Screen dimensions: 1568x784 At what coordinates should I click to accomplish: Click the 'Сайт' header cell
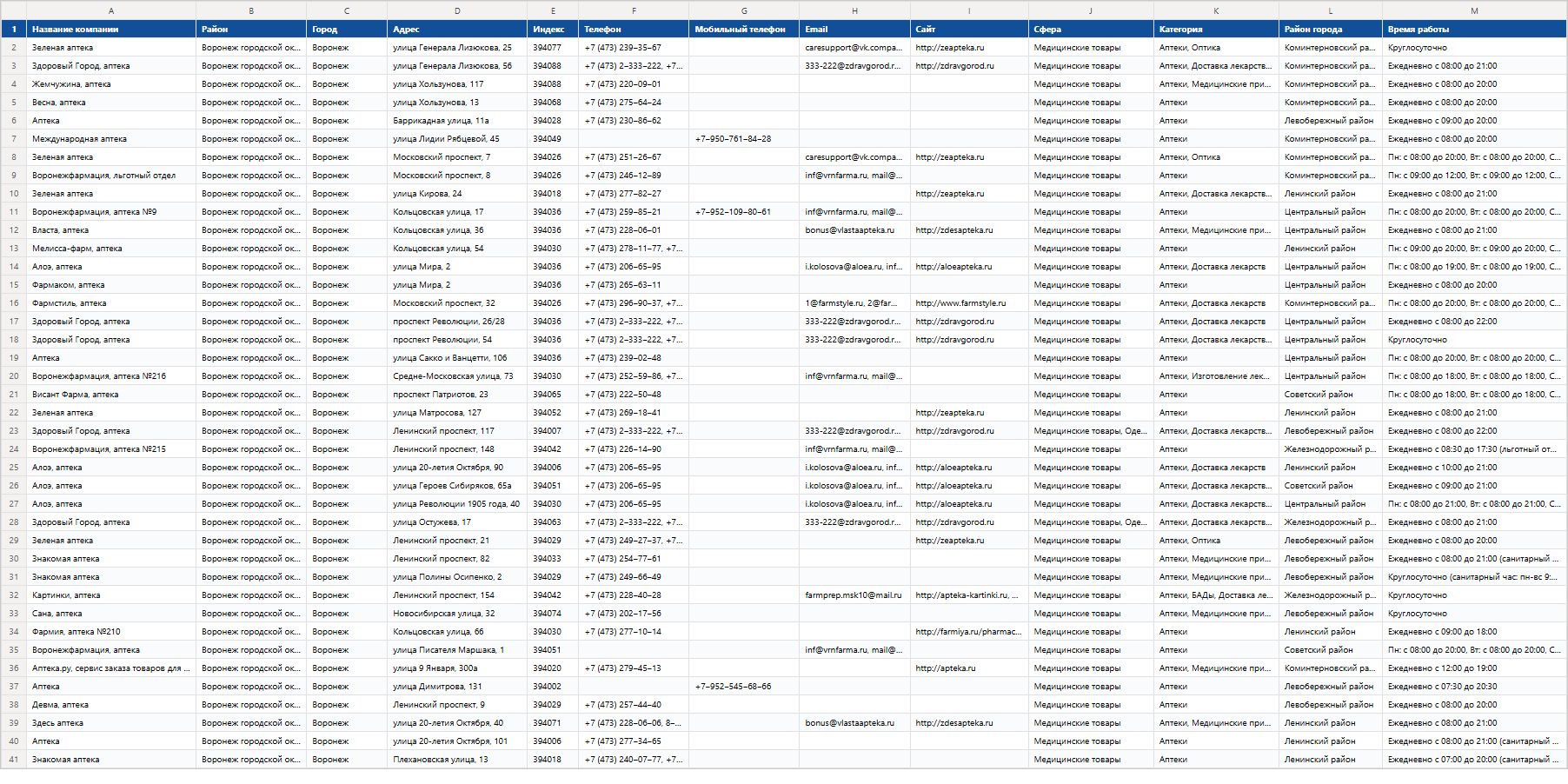click(969, 30)
